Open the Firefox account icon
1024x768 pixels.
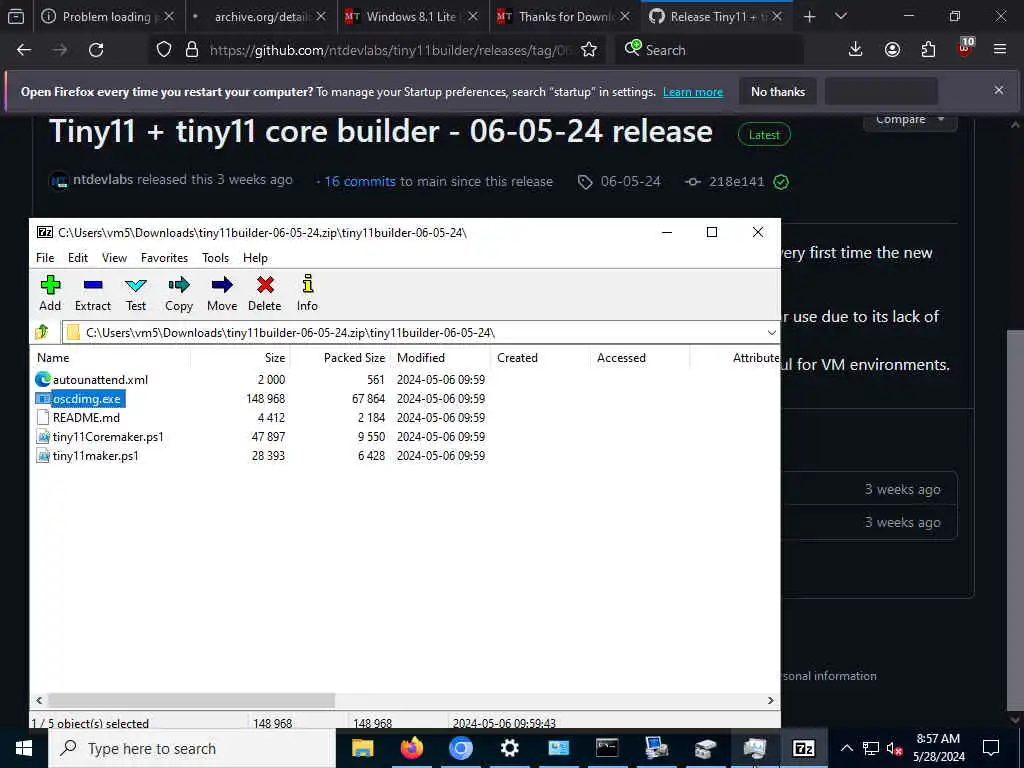(892, 50)
